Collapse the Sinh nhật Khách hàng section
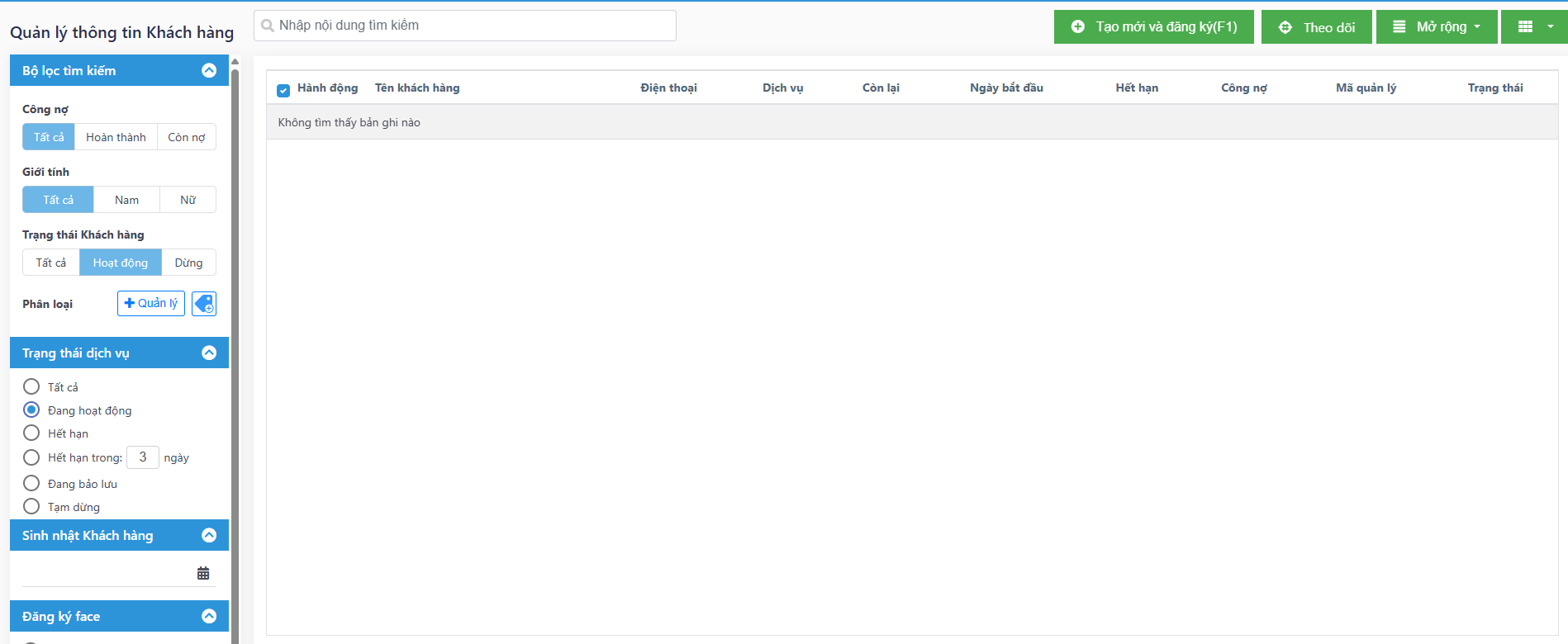 [209, 536]
